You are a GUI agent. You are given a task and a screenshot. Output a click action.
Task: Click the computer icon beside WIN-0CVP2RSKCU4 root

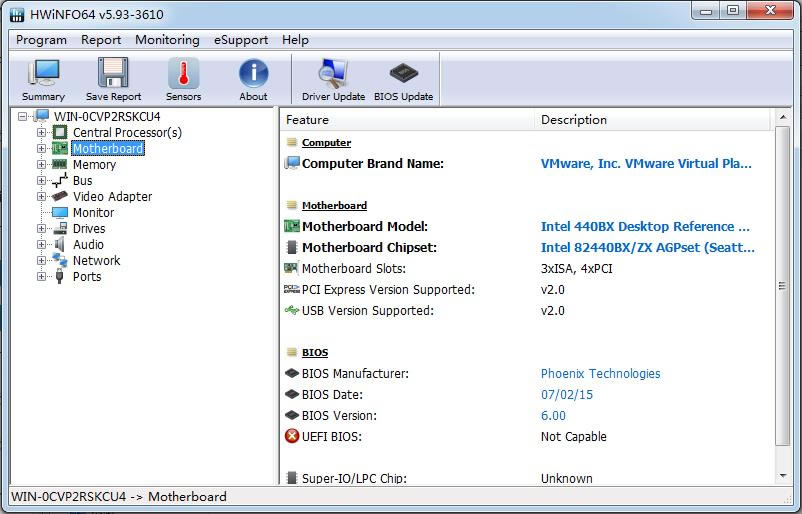(x=41, y=116)
